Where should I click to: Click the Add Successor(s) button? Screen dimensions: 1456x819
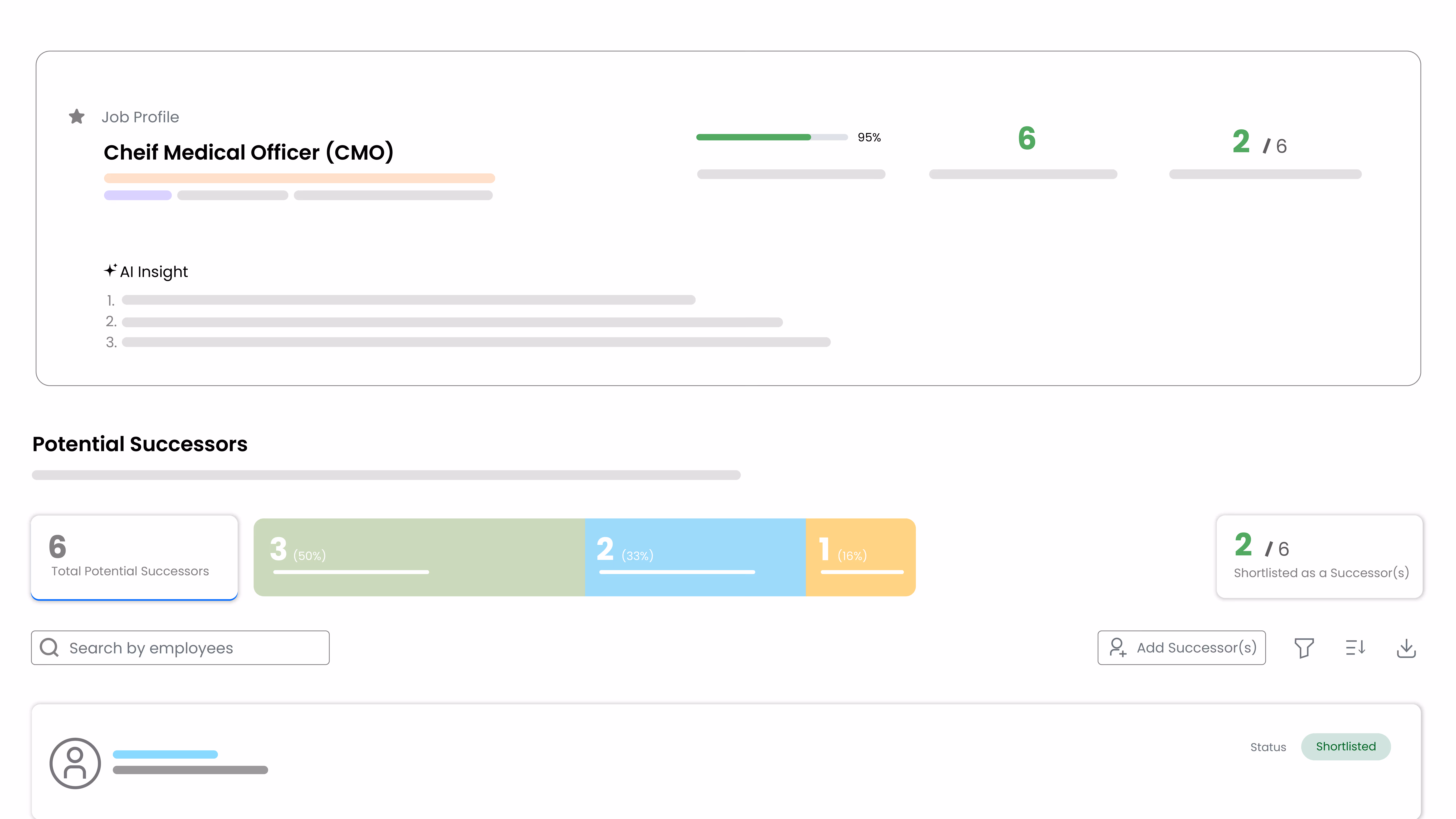pyautogui.click(x=1181, y=648)
